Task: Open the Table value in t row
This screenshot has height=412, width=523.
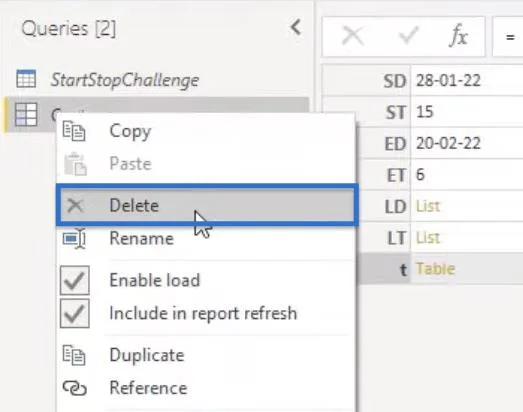Action: pos(435,269)
